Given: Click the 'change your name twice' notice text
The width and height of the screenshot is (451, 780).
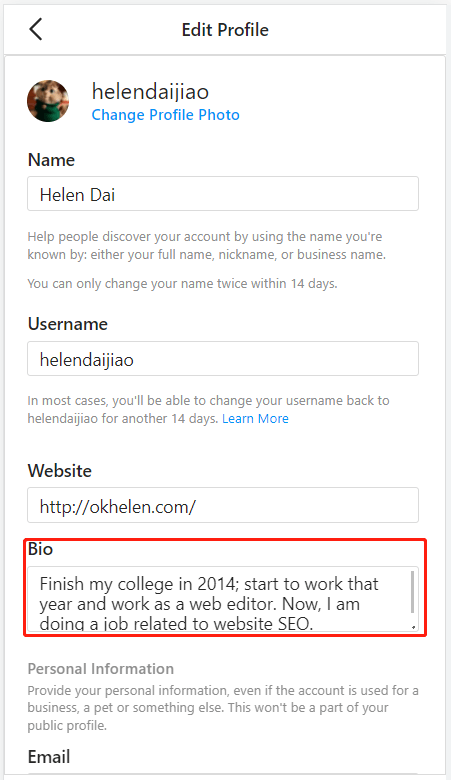Looking at the screenshot, I should [182, 284].
